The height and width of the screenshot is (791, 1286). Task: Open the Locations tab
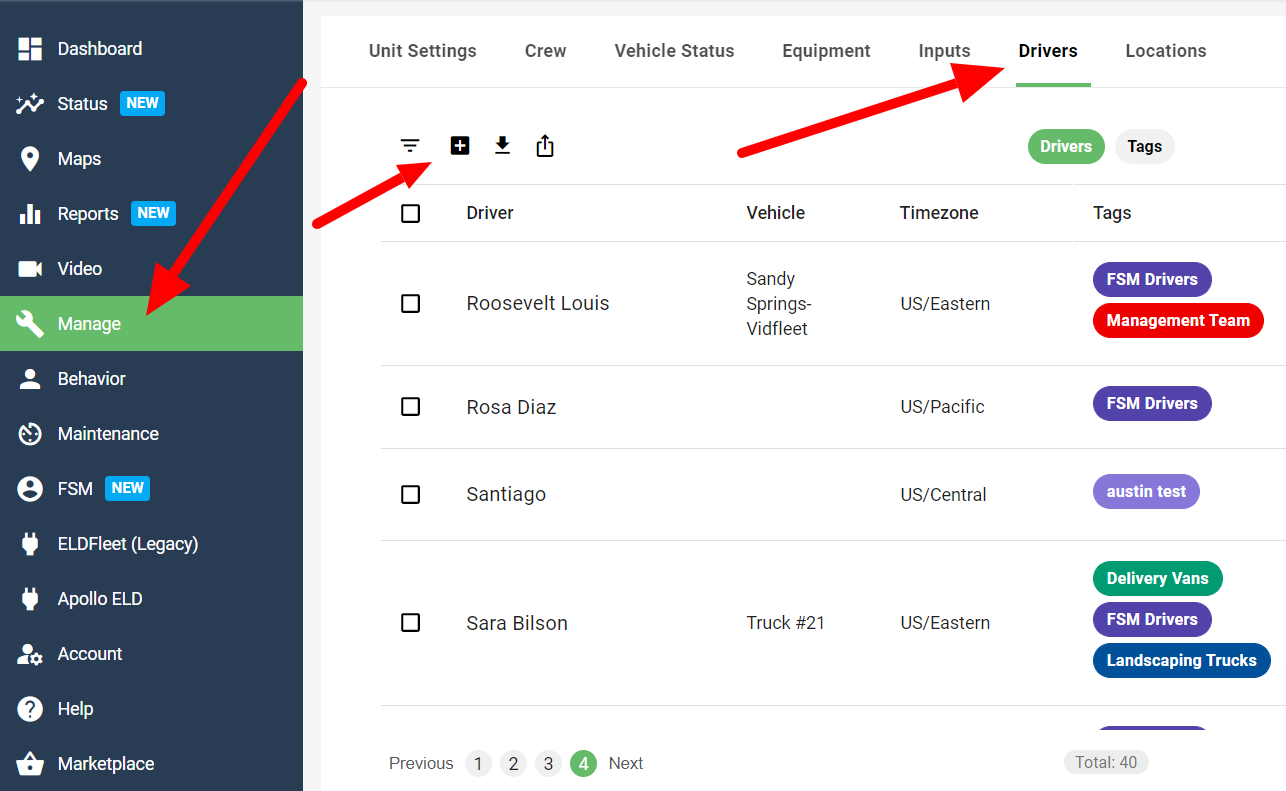[1165, 50]
